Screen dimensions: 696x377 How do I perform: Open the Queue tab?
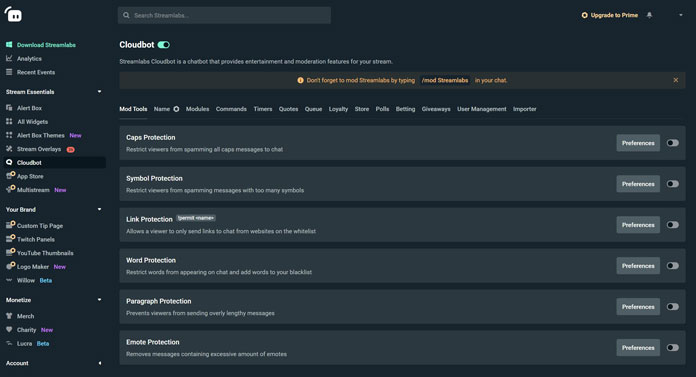(313, 109)
